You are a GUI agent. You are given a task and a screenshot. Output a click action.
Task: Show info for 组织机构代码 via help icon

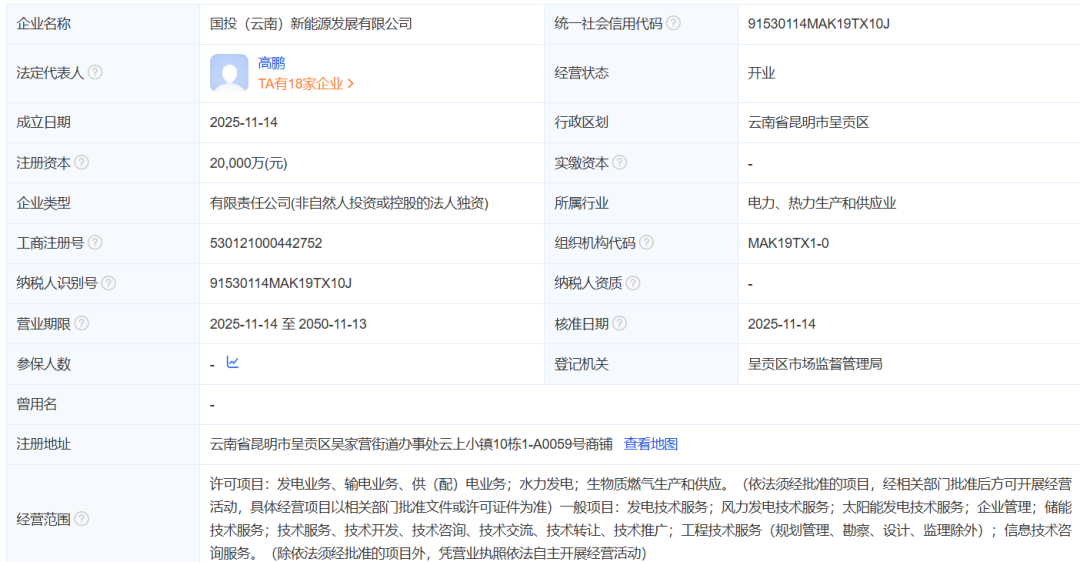pos(646,243)
